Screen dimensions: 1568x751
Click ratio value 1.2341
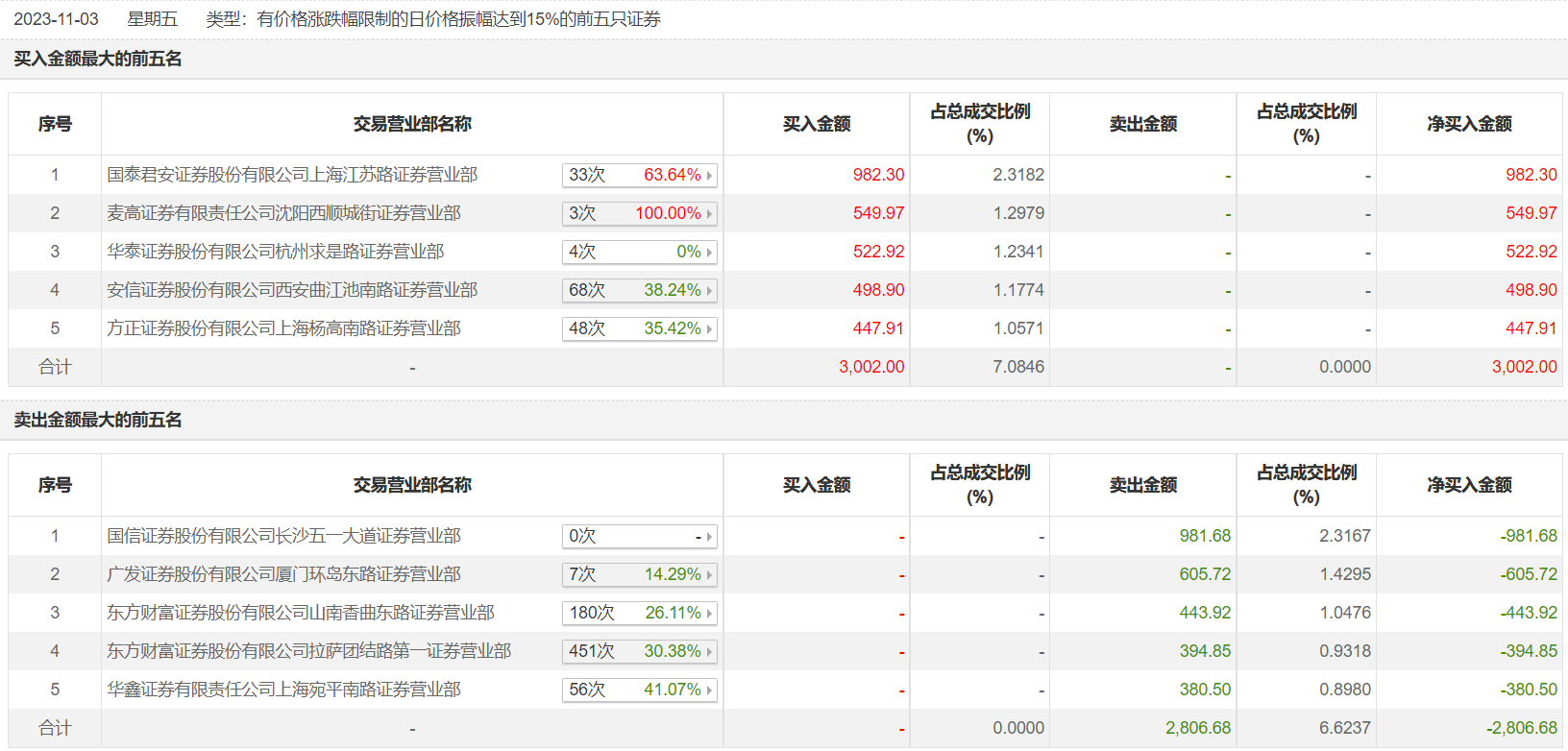(x=1018, y=252)
